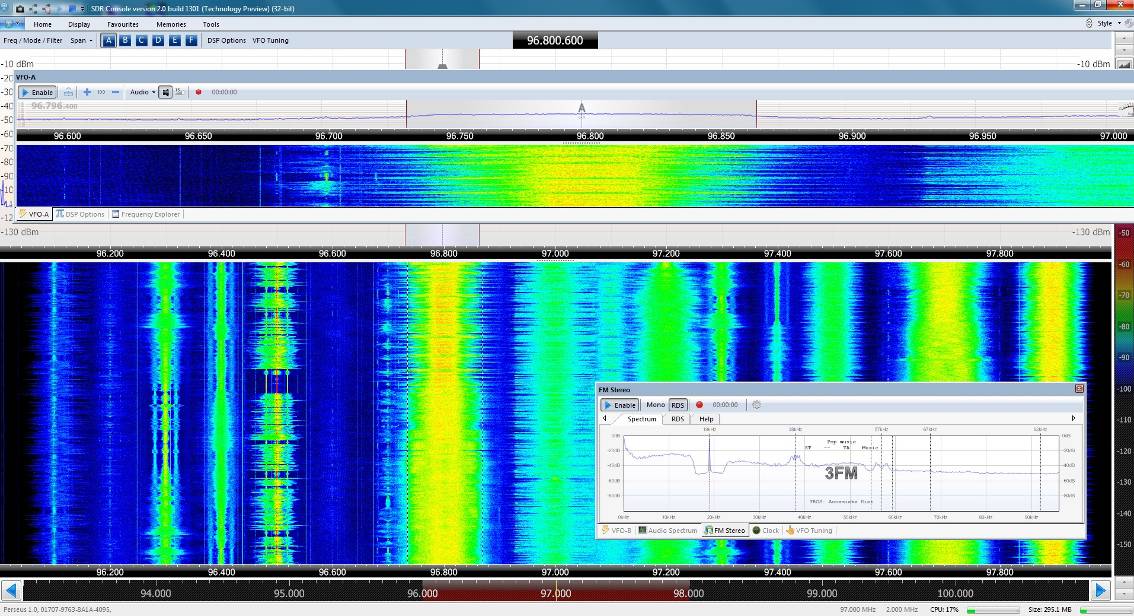Screen dimensions: 1134x616
Task: Toggle Mono mode in FM Stereo
Action: tap(655, 405)
